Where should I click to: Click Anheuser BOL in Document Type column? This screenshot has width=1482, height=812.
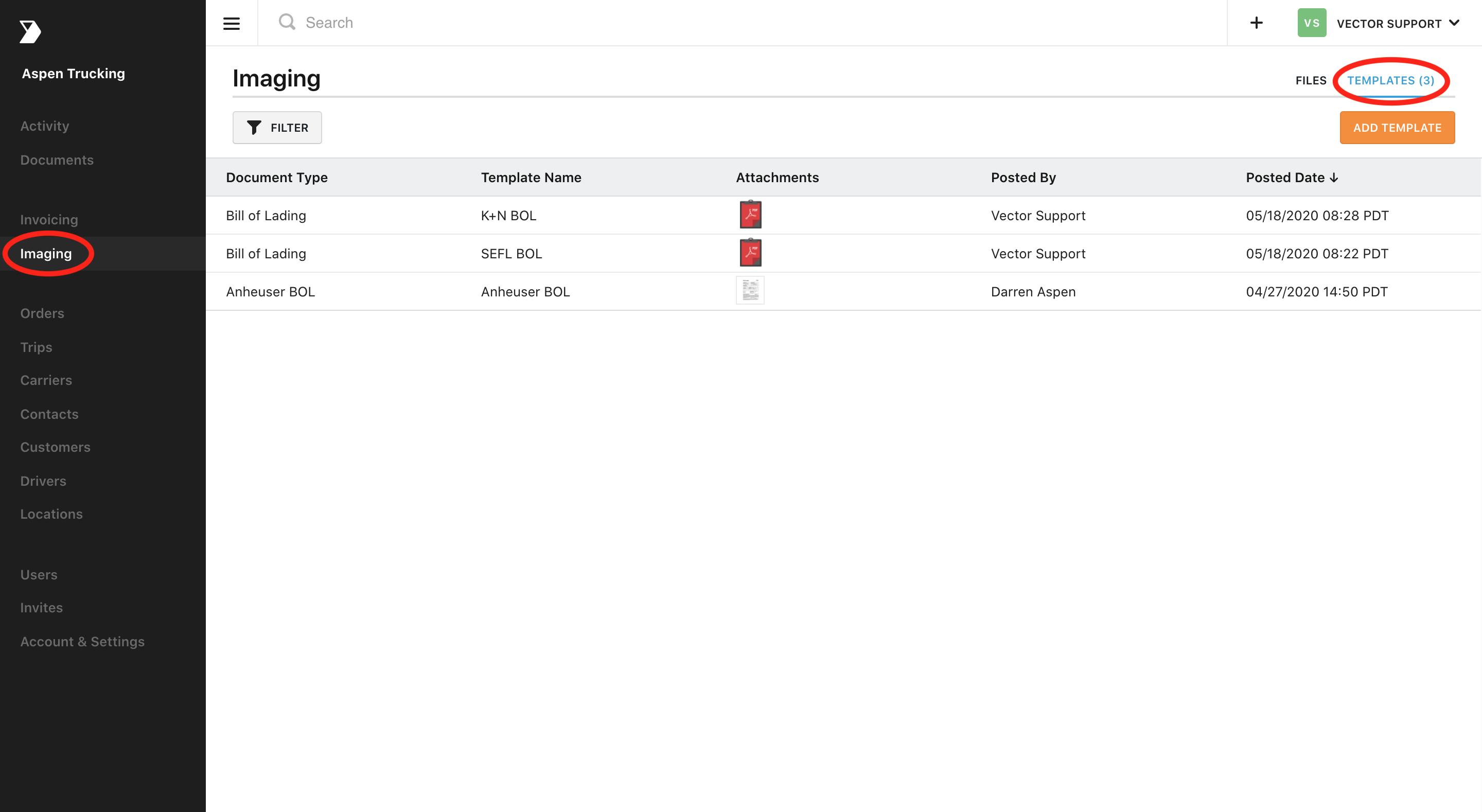270,291
